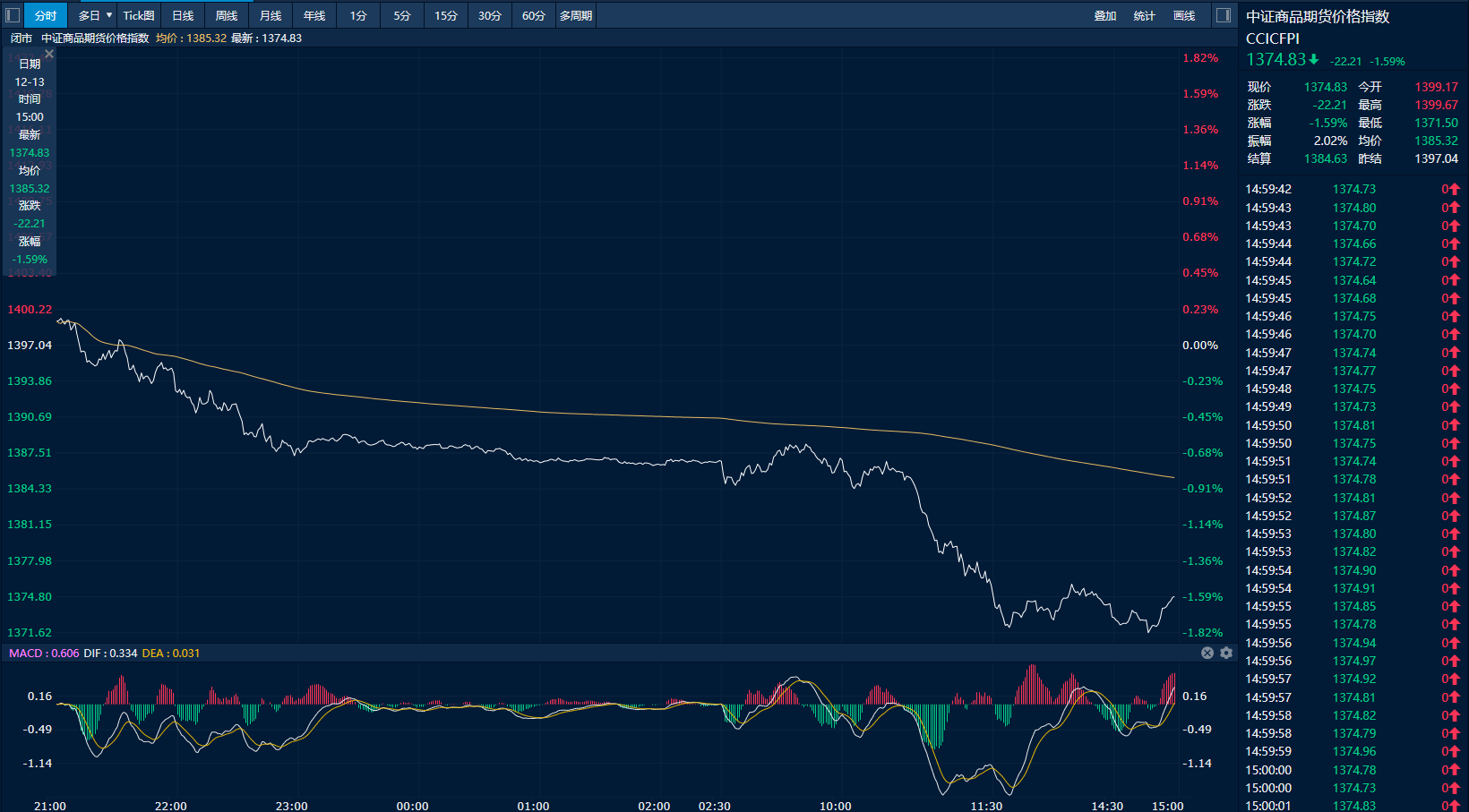The height and width of the screenshot is (812, 1469).
Task: Select the 60分 period tab
Action: click(x=534, y=15)
